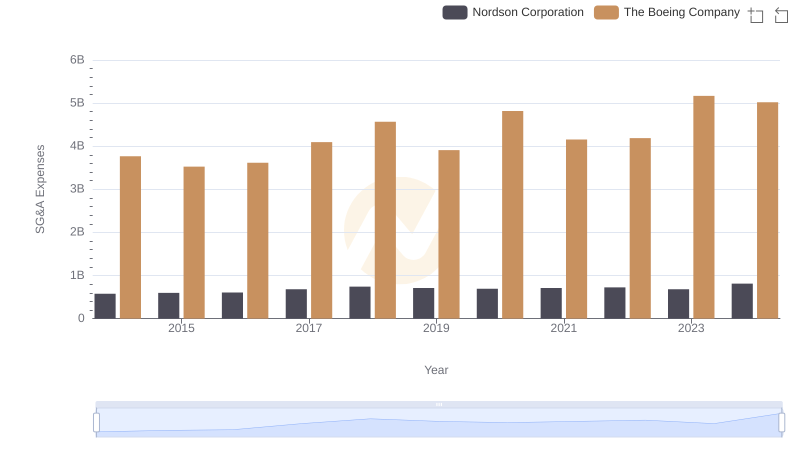Screen dimensions: 800x461
Task: Toggle The Boeing Company series in legend
Action: pos(667,12)
